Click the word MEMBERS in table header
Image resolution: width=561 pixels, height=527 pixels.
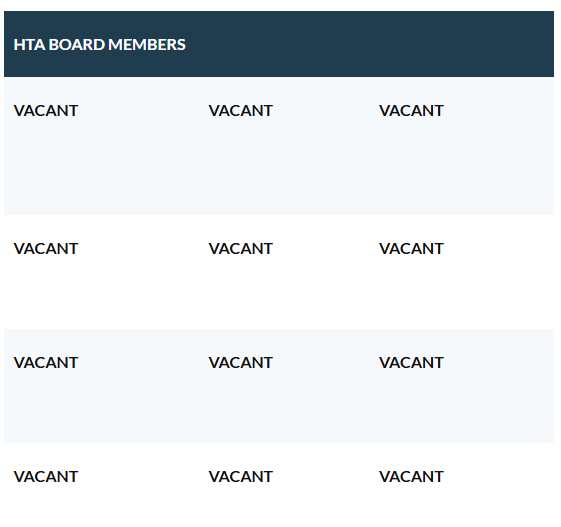click(147, 45)
